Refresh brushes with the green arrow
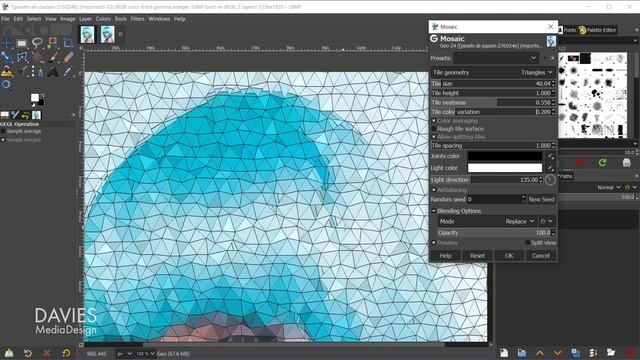Viewport: 640px width, 360px height. [602, 163]
